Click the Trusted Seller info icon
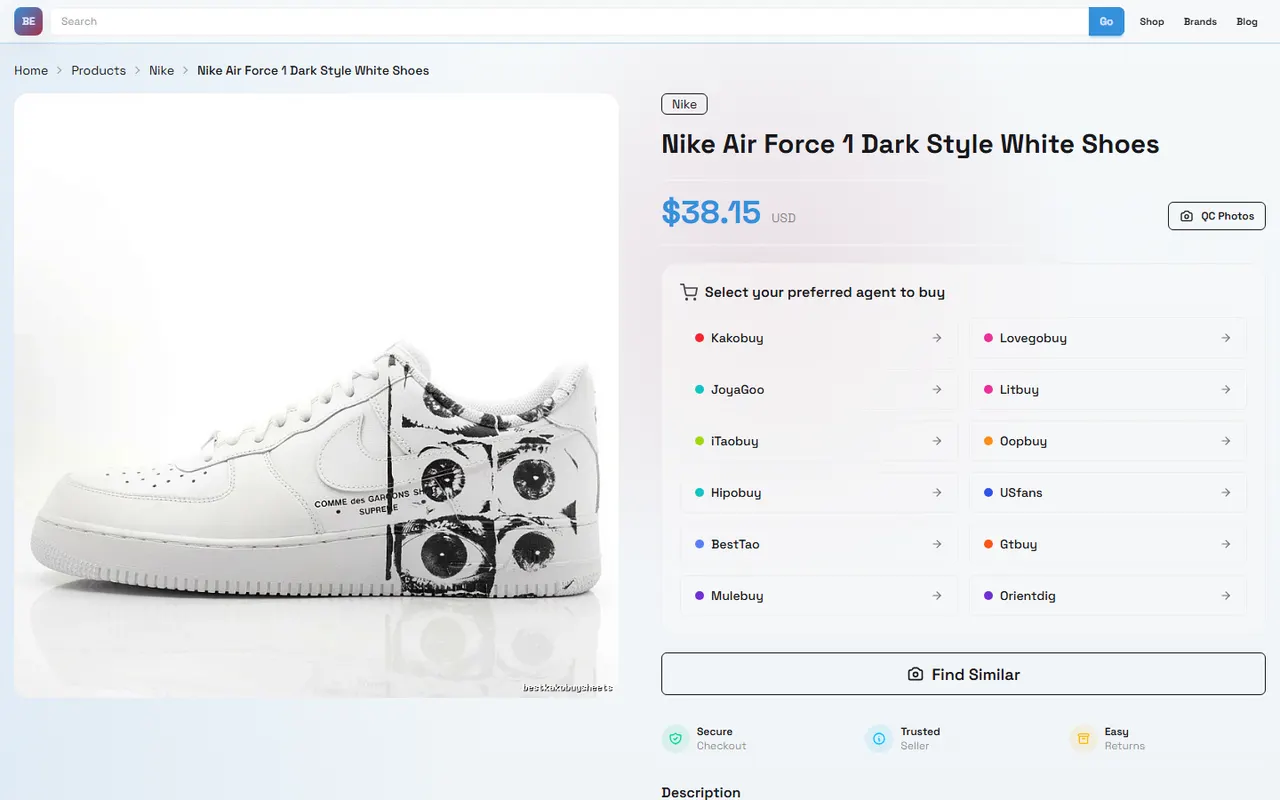The image size is (1280, 800). coord(879,739)
